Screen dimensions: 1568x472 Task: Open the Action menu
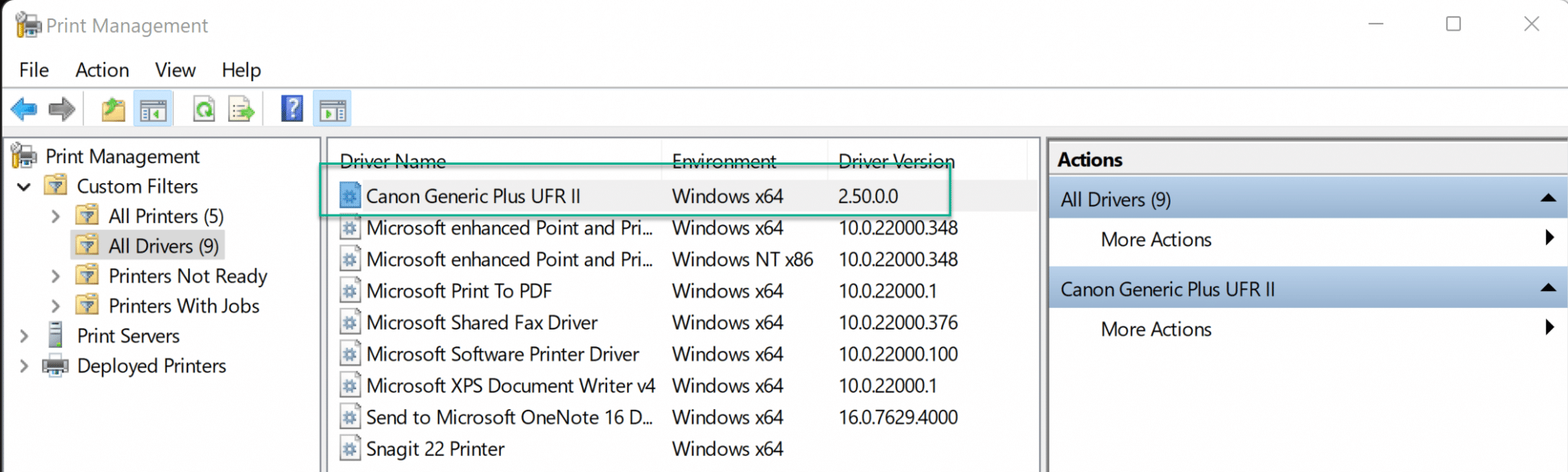pos(102,70)
